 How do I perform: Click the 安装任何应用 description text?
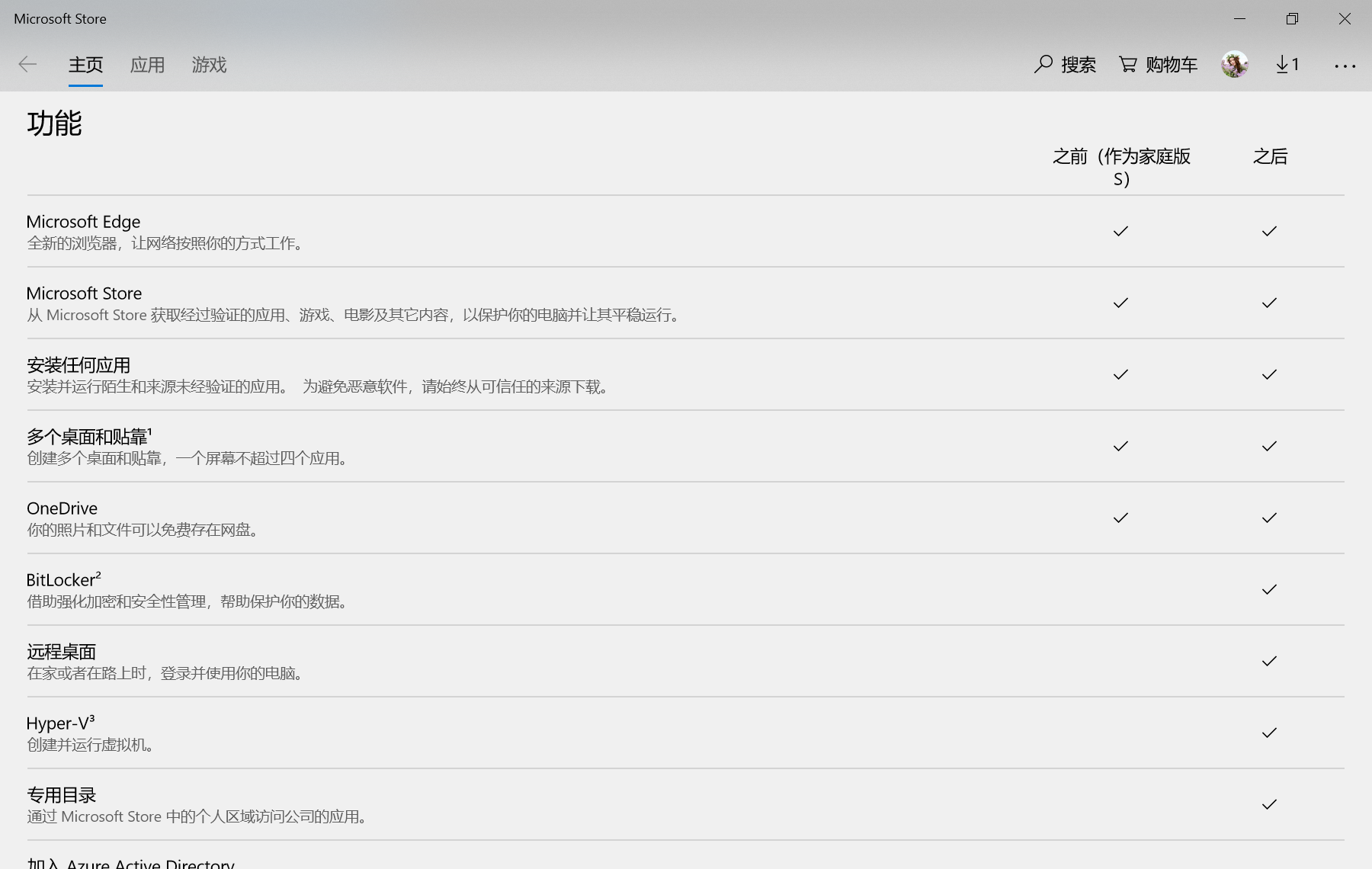(319, 386)
